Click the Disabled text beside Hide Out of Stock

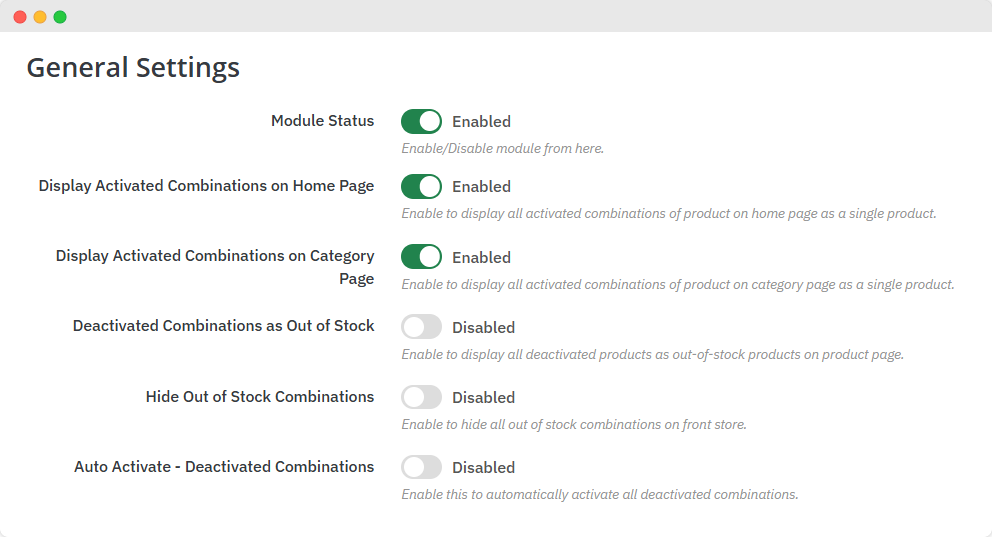click(483, 398)
